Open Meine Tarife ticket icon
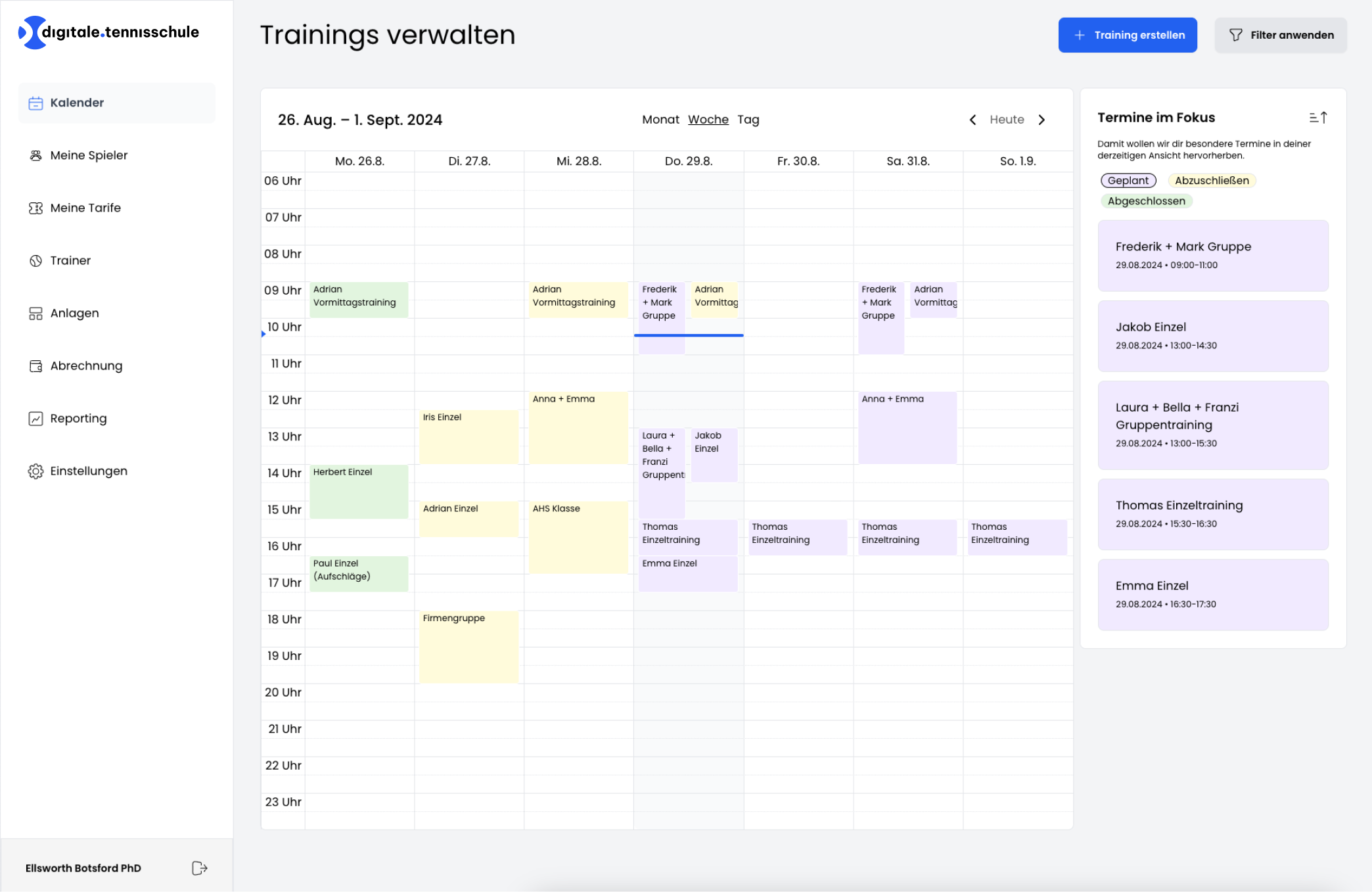1372x892 pixels. [x=36, y=208]
